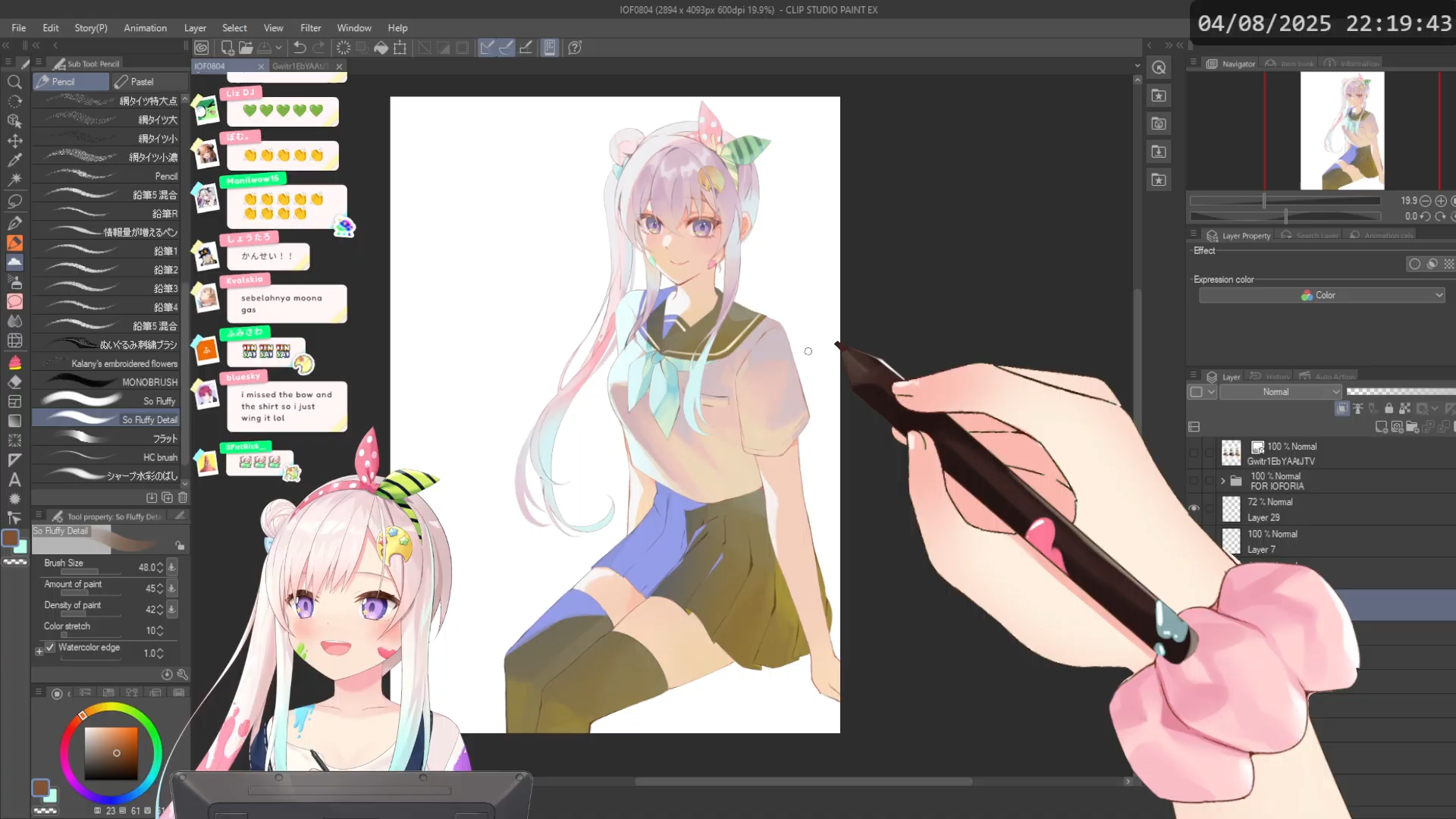1456x819 pixels.
Task: Select the So Fluffy brush
Action: pos(106,401)
